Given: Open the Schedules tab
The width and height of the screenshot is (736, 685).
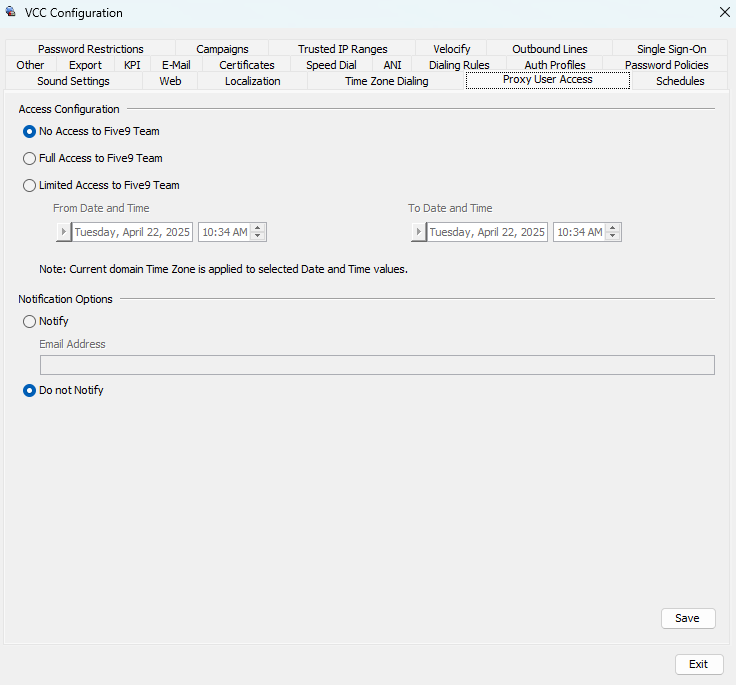Looking at the screenshot, I should click(x=680, y=81).
